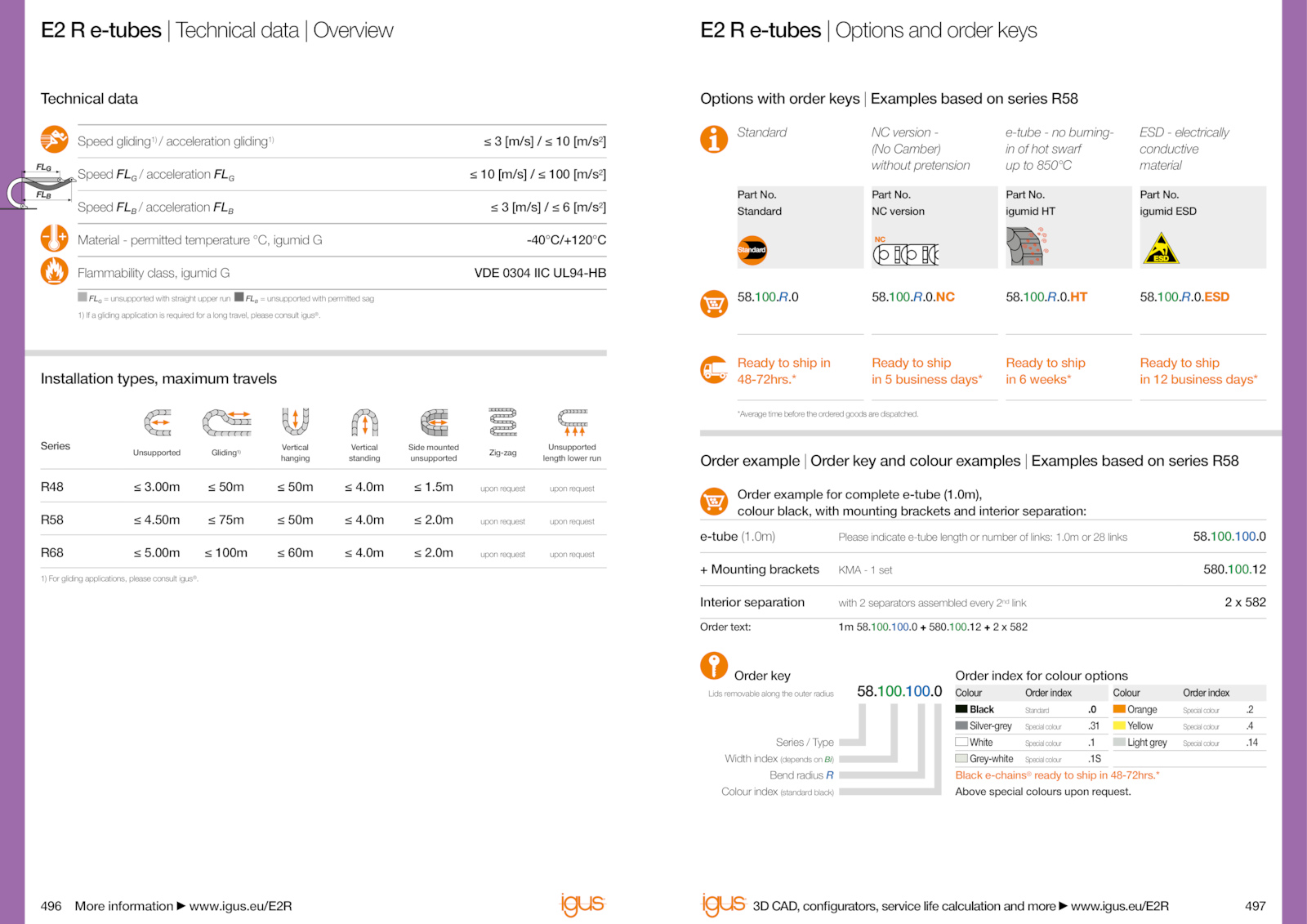The height and width of the screenshot is (924, 1307).
Task: Click 'Ready to ship in 6 weeks*'
Action: click(1046, 371)
